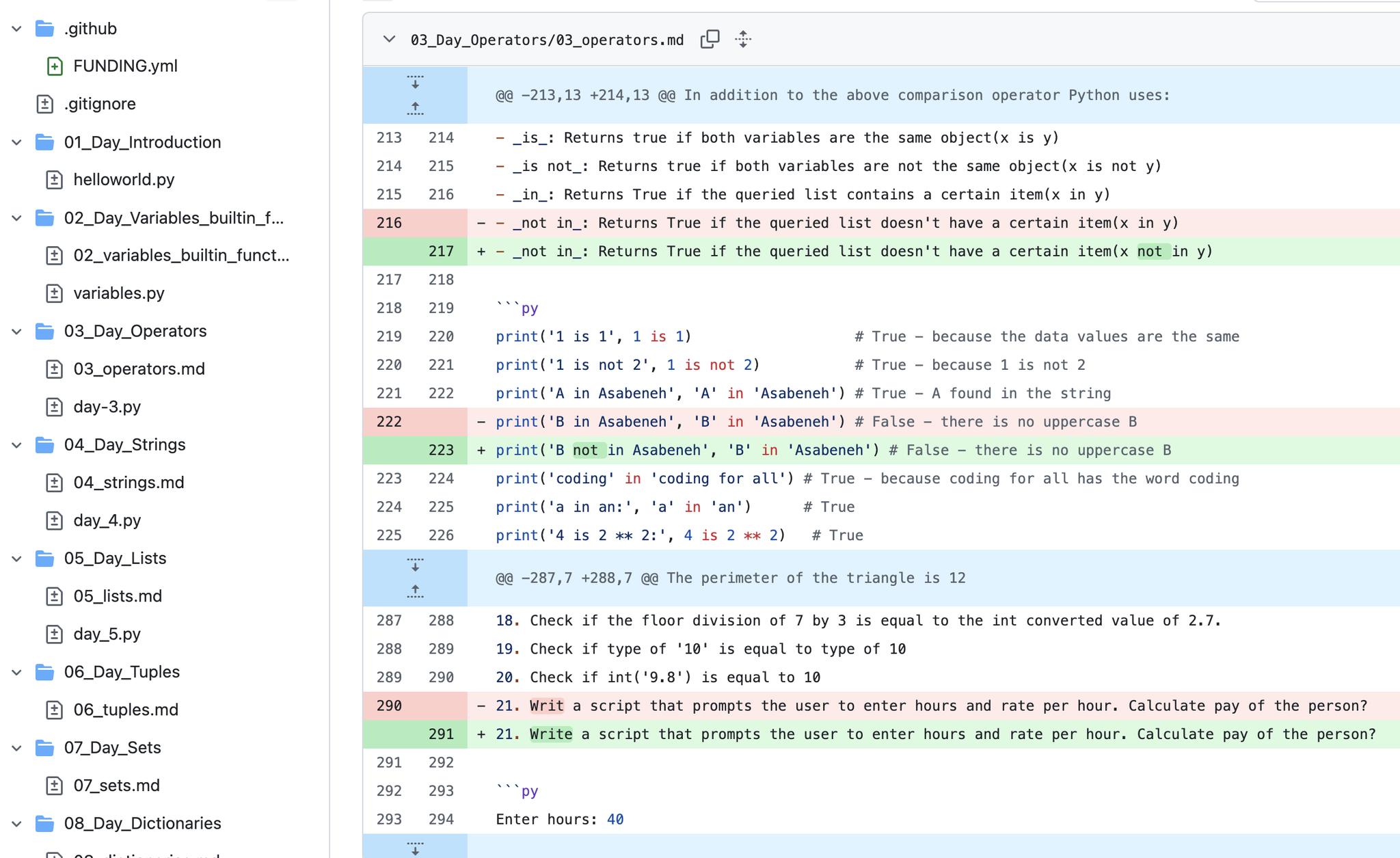Image resolution: width=1400 pixels, height=858 pixels.
Task: Collapse the 07_Day_Sets folder
Action: click(17, 748)
